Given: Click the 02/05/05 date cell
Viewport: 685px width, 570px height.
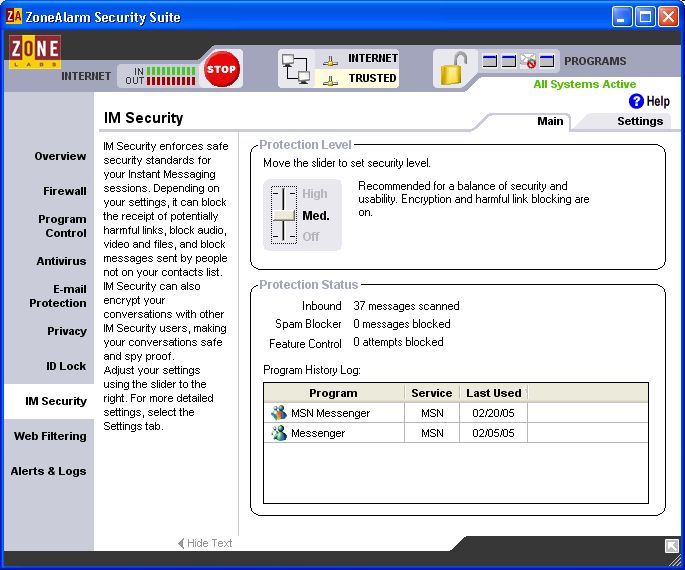Looking at the screenshot, I should (x=493, y=433).
